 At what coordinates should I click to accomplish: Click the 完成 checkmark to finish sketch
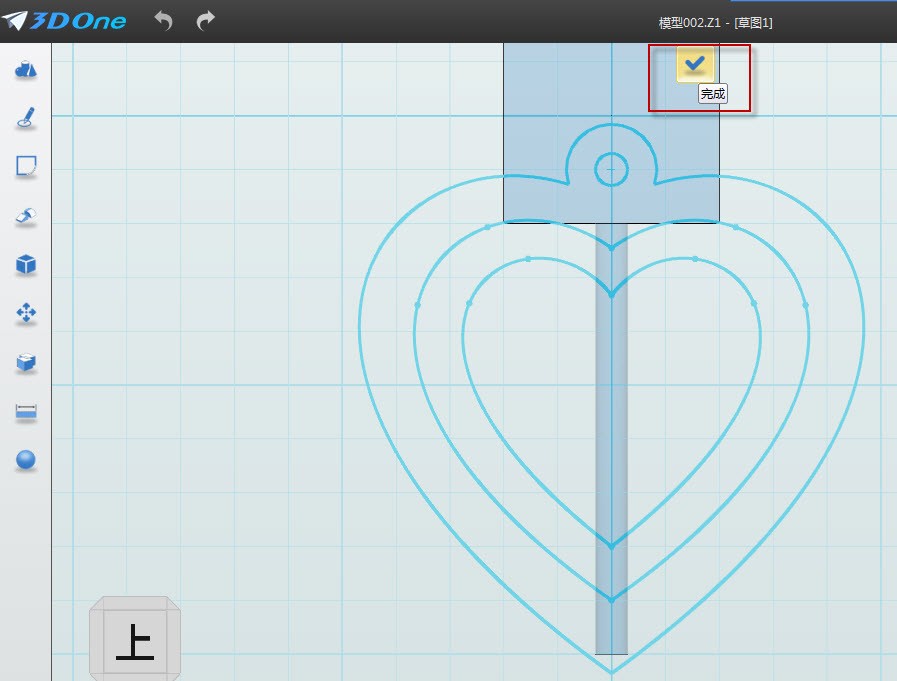pos(695,64)
